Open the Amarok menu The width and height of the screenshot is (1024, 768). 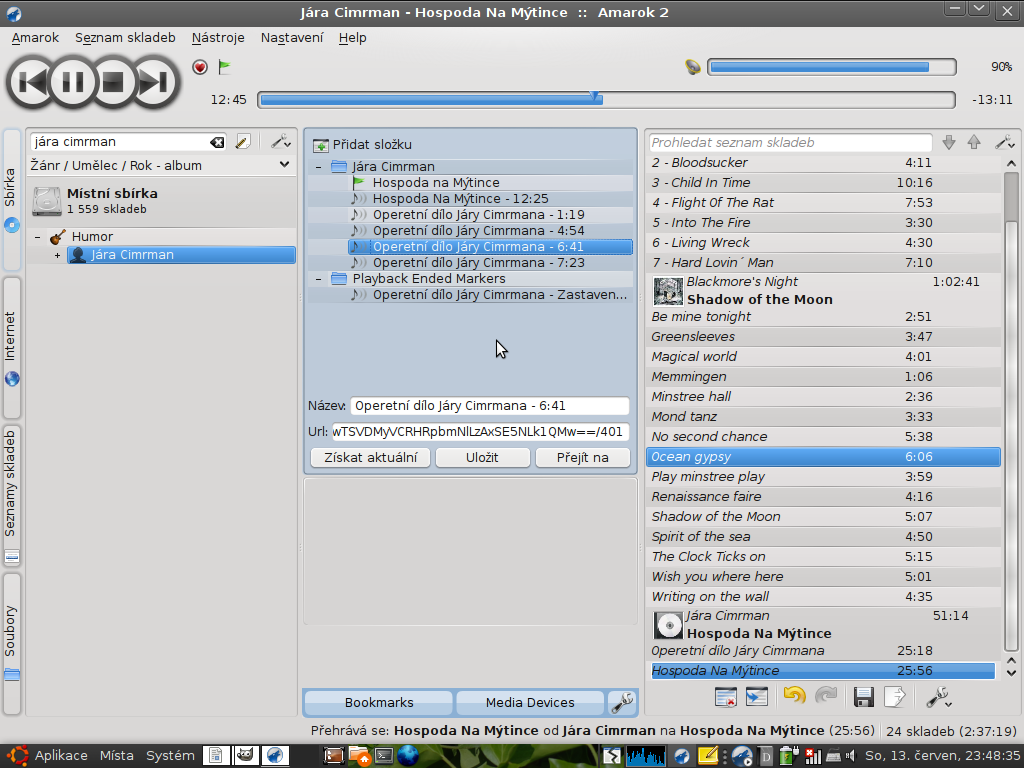coord(35,38)
